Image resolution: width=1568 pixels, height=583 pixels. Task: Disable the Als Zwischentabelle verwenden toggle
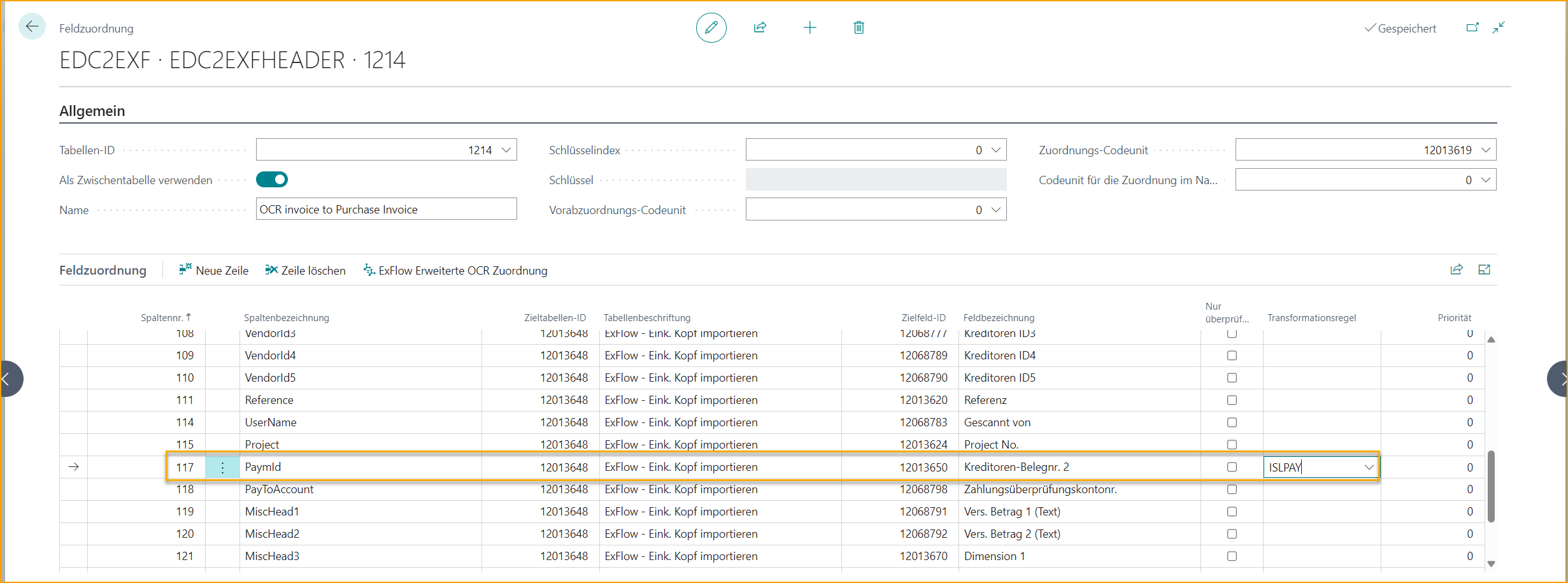pyautogui.click(x=272, y=180)
